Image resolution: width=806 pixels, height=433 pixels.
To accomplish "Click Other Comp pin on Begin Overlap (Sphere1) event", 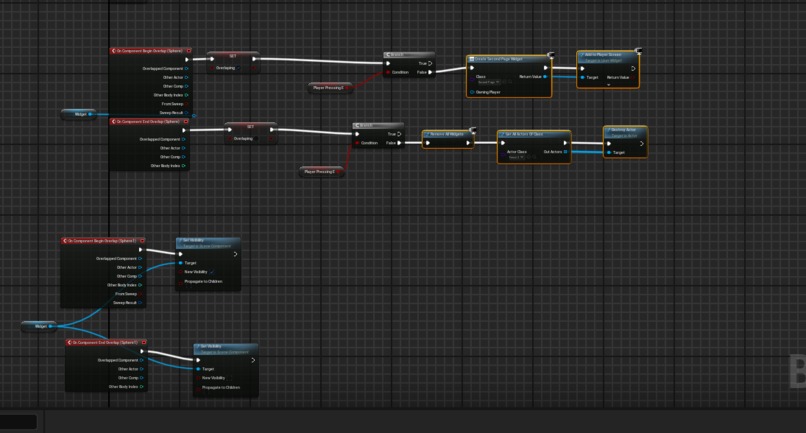I will tap(140, 276).
